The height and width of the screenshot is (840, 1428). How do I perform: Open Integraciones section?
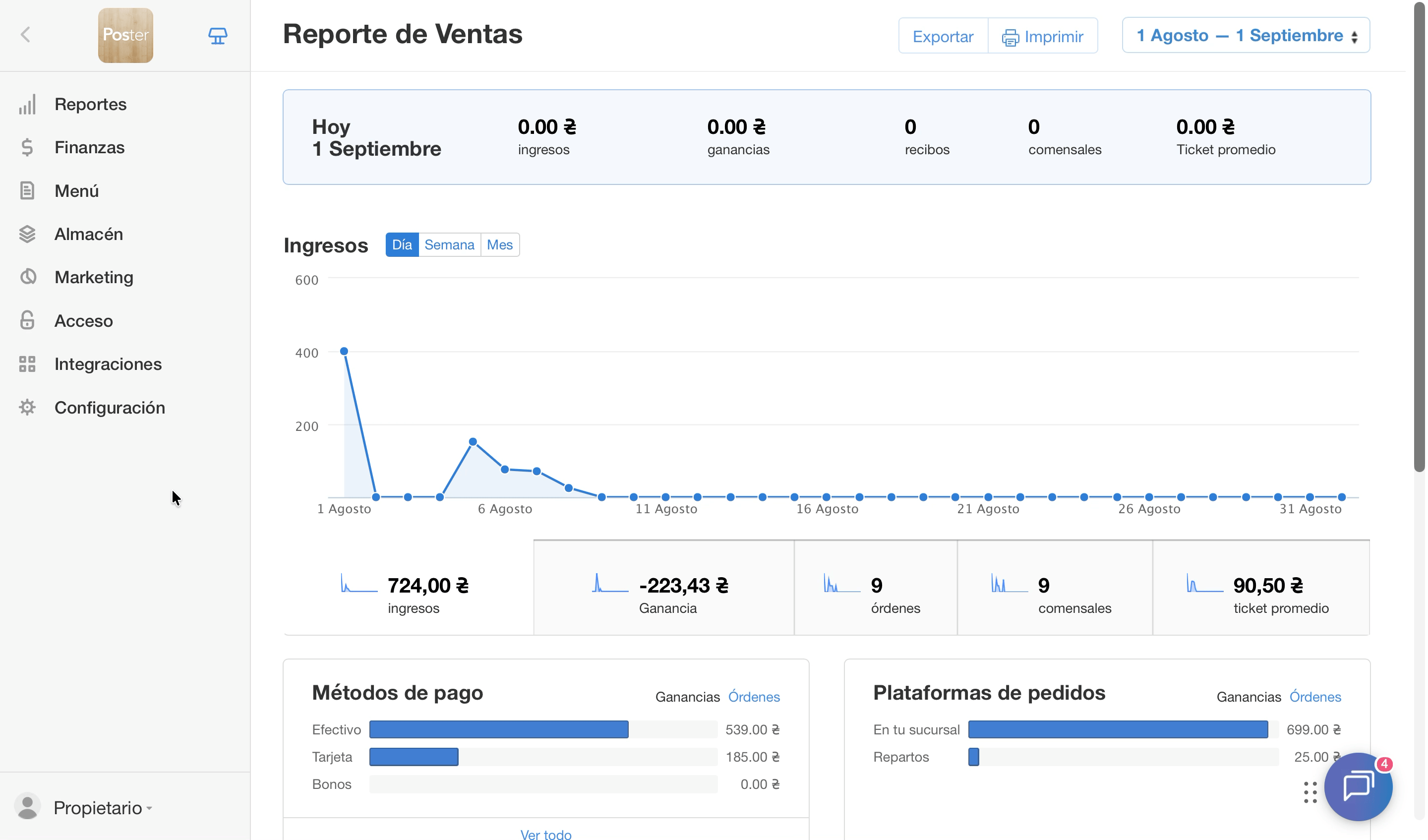coord(108,364)
